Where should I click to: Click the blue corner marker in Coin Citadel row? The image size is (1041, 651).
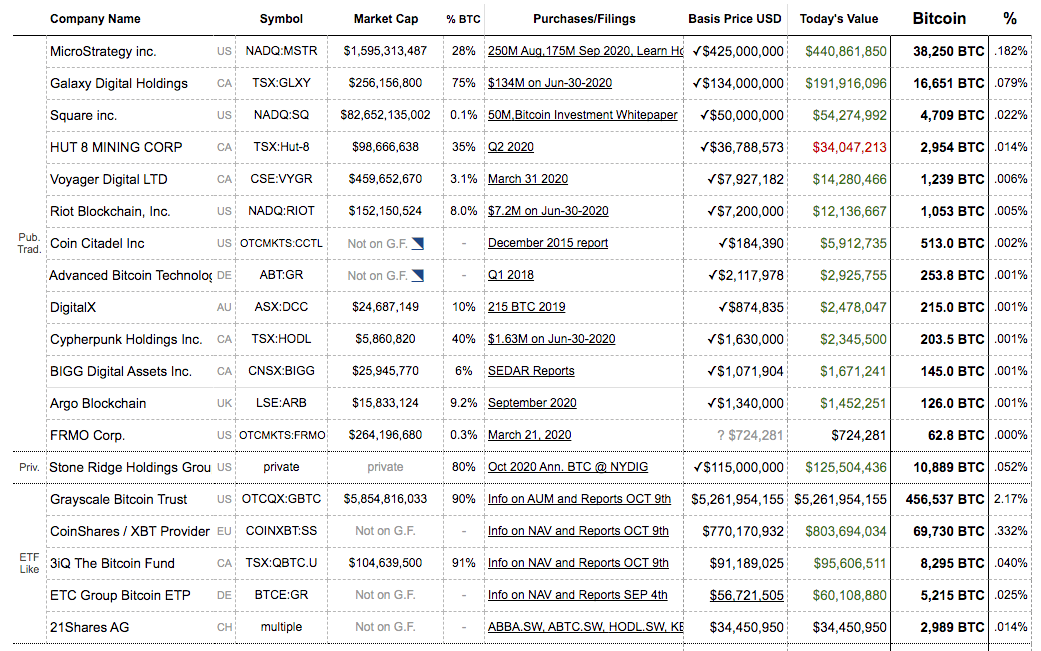coord(417,243)
